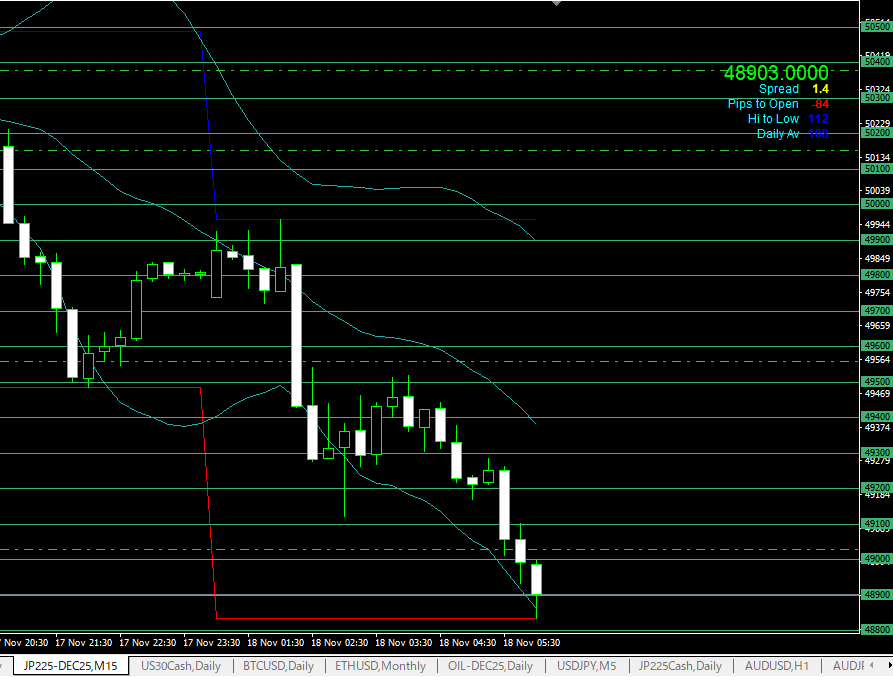Select the 50000 horizontal line price label

(x=876, y=204)
